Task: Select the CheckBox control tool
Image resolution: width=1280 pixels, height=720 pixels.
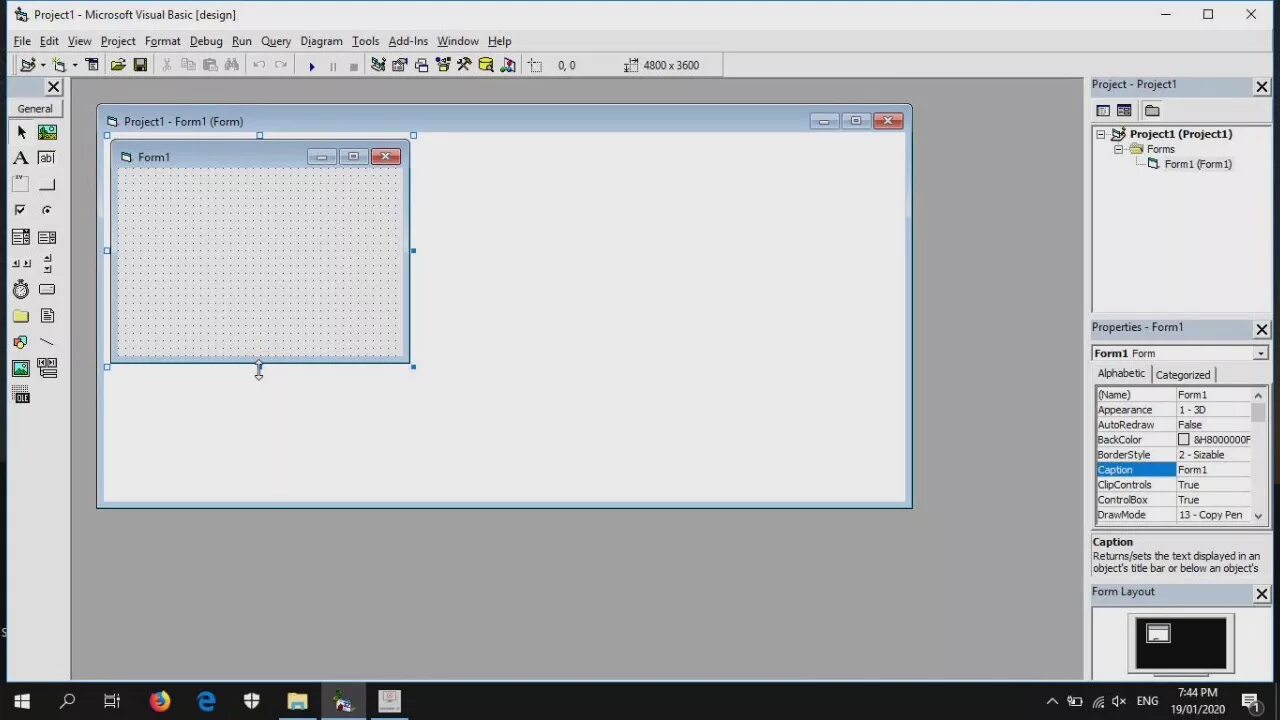Action: (21, 210)
